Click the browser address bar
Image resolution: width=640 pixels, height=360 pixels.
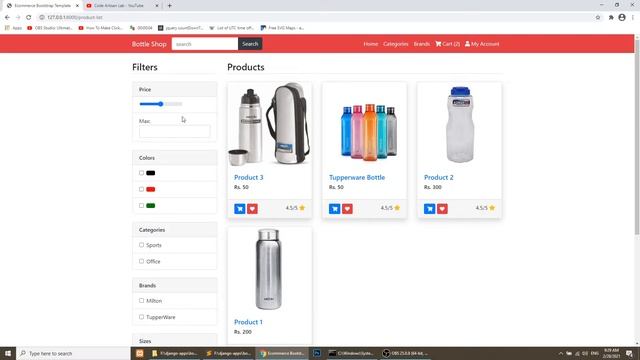(x=314, y=17)
